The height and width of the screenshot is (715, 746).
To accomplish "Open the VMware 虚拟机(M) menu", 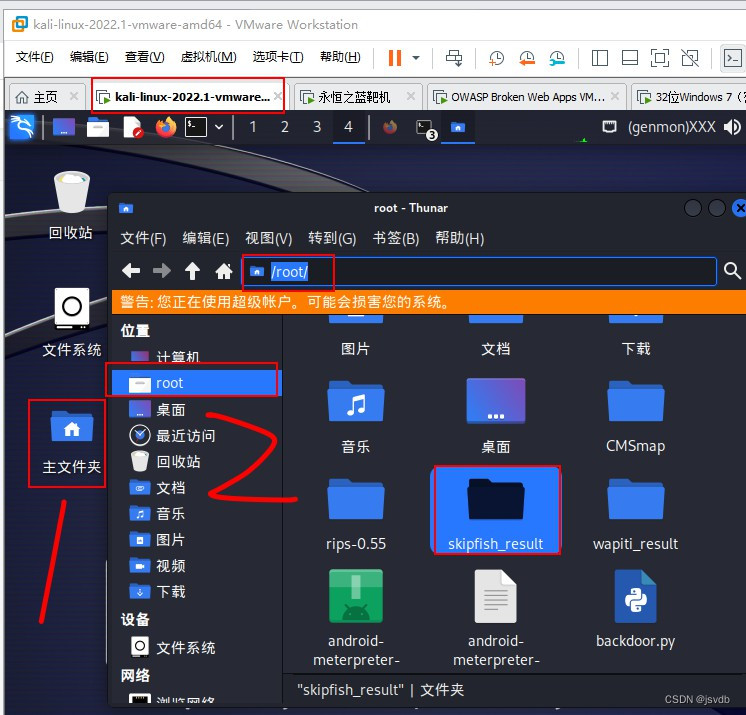I will pyautogui.click(x=208, y=57).
